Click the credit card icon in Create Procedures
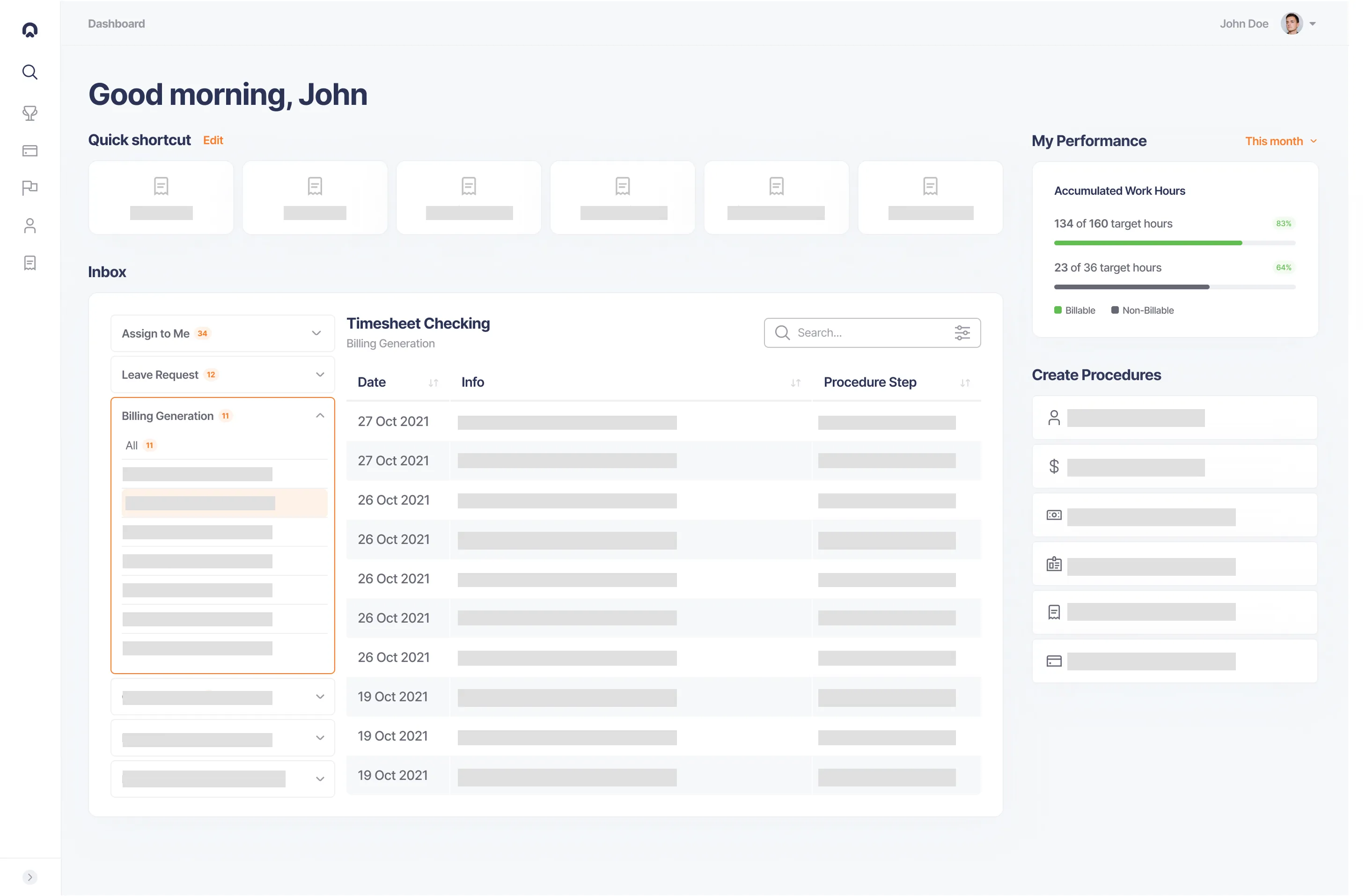The image size is (1366, 896). pyautogui.click(x=1054, y=661)
